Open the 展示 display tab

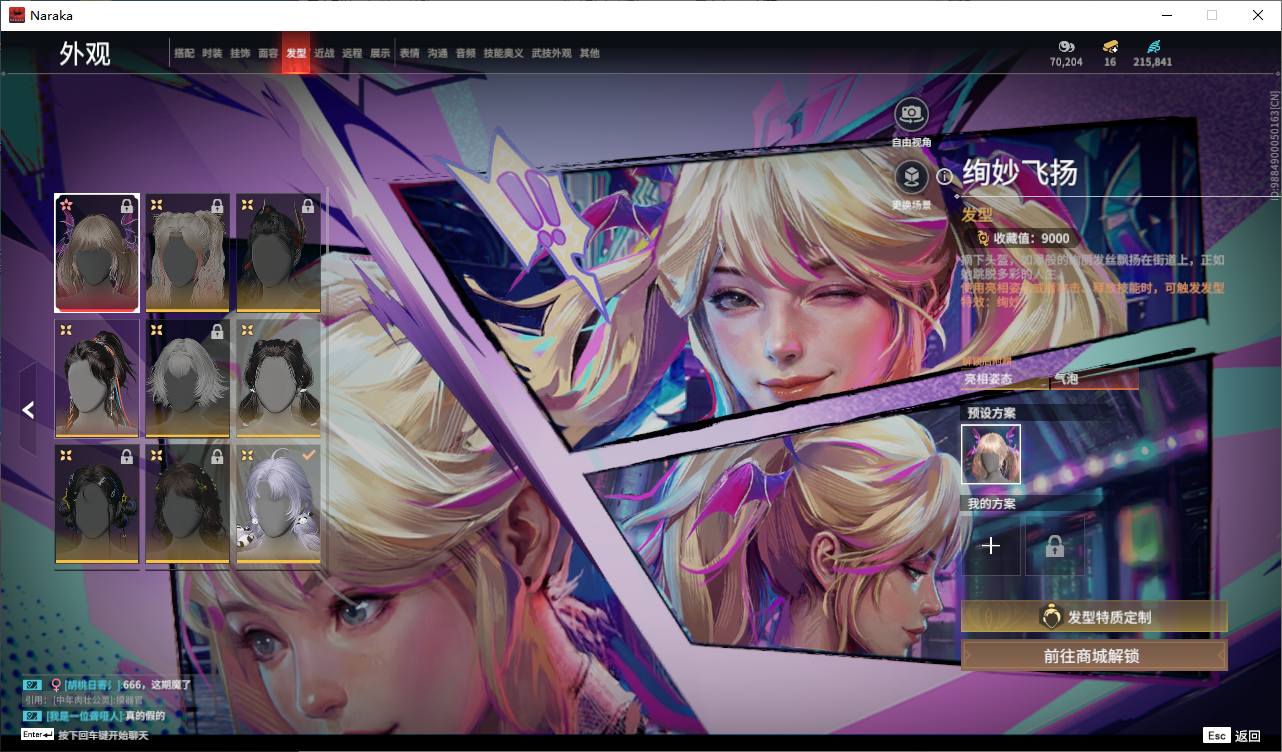coord(380,53)
